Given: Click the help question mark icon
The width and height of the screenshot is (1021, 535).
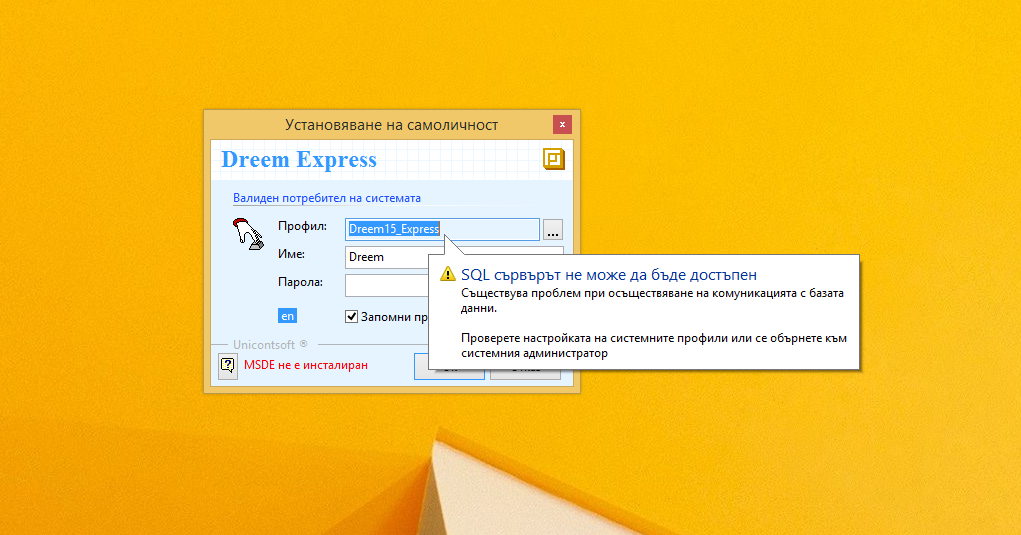Looking at the screenshot, I should [228, 365].
